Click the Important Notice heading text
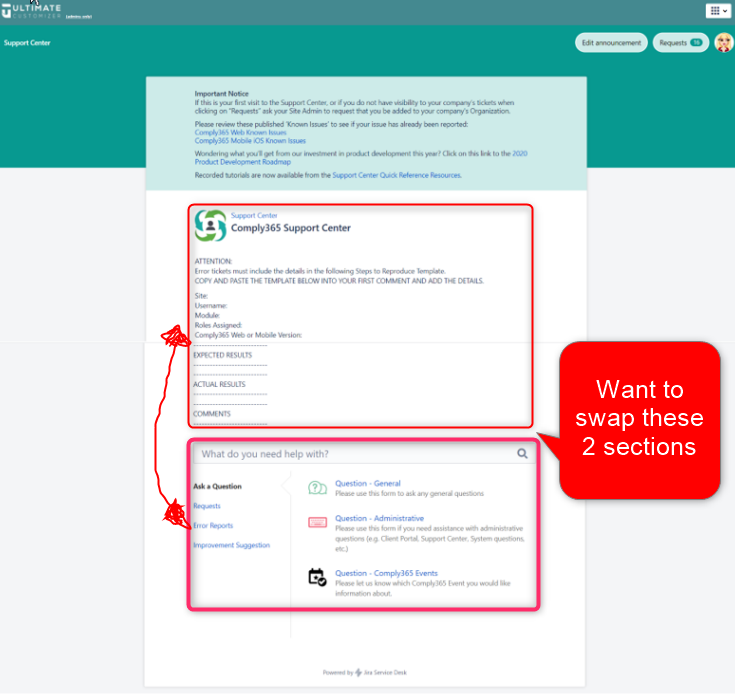 pyautogui.click(x=221, y=94)
